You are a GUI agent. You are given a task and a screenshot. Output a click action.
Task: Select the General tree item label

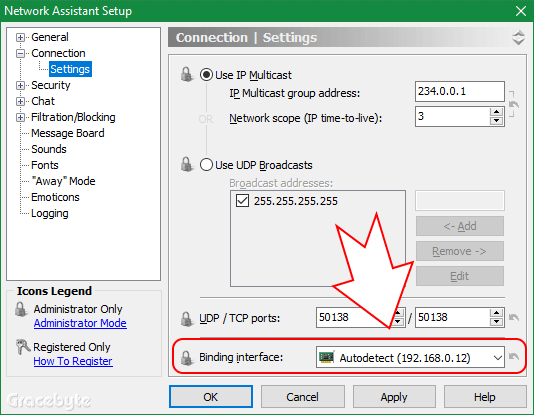[50, 37]
